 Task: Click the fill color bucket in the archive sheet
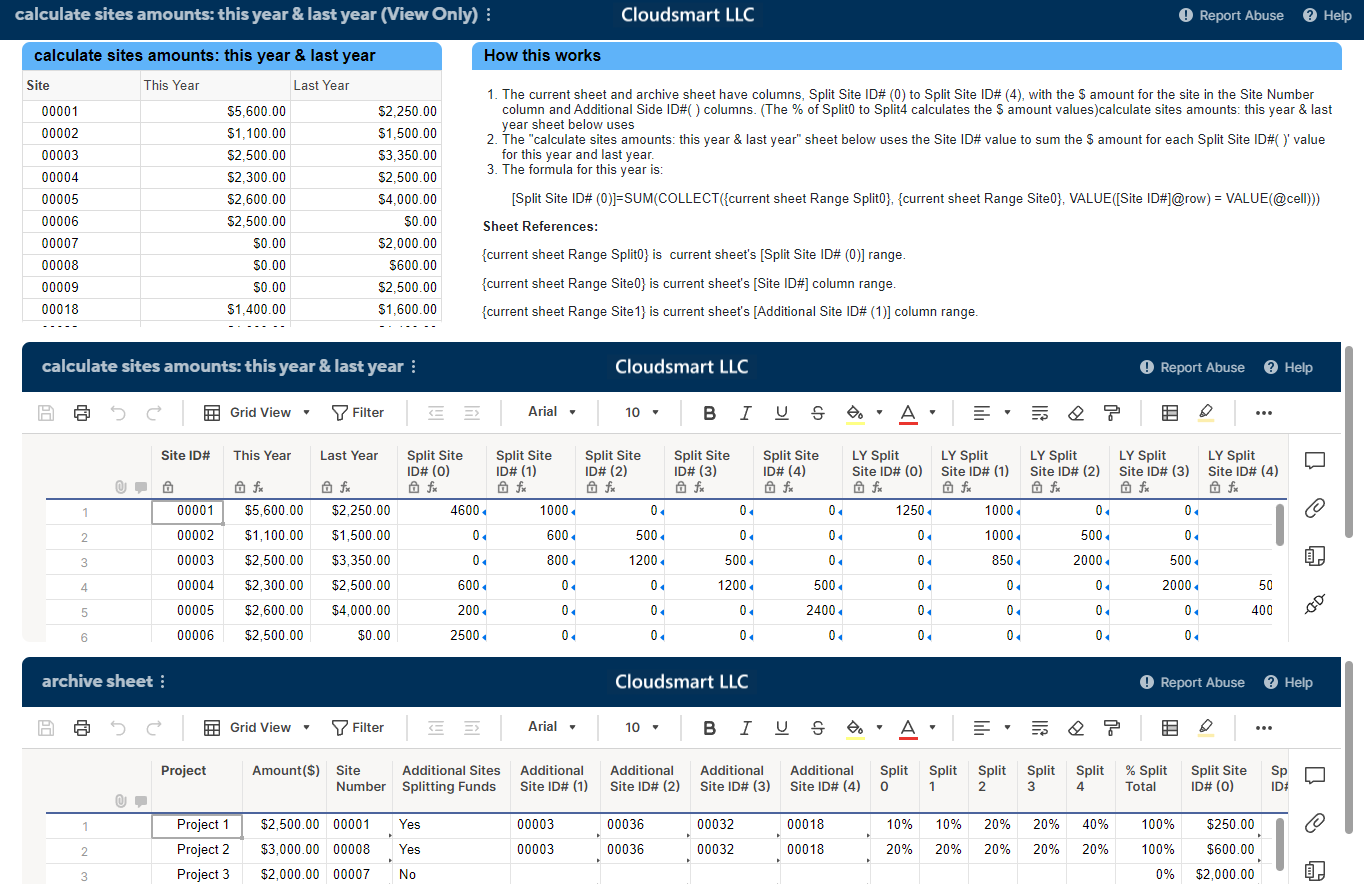click(x=854, y=728)
